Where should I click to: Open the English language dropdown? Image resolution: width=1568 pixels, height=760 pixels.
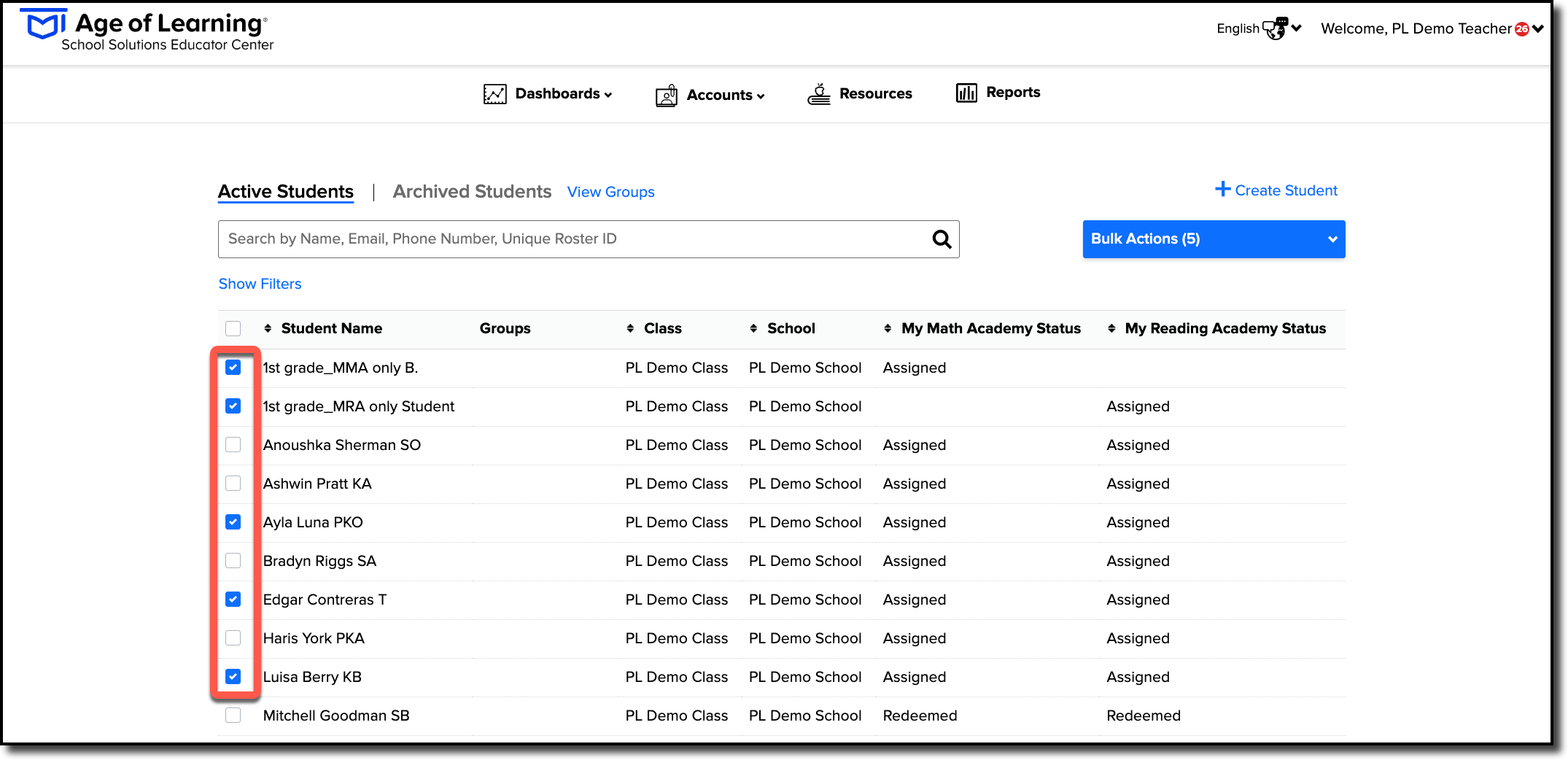pos(1259,28)
